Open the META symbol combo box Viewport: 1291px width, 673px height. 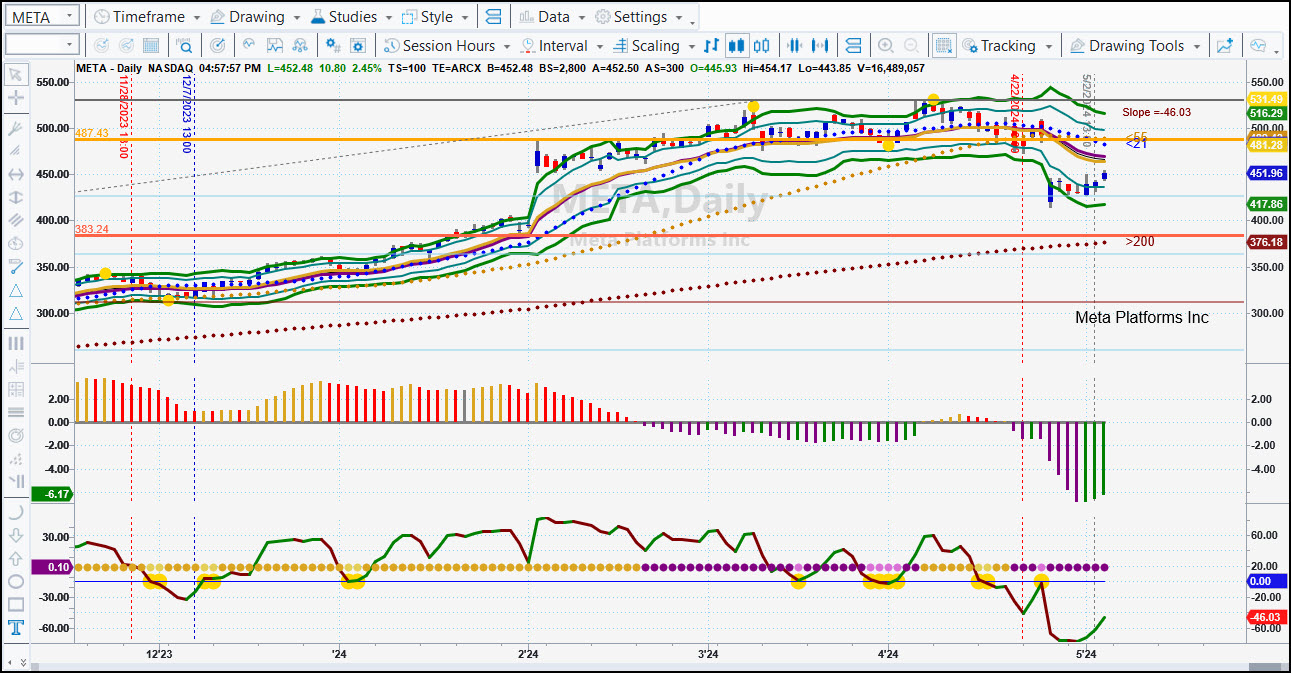point(41,16)
